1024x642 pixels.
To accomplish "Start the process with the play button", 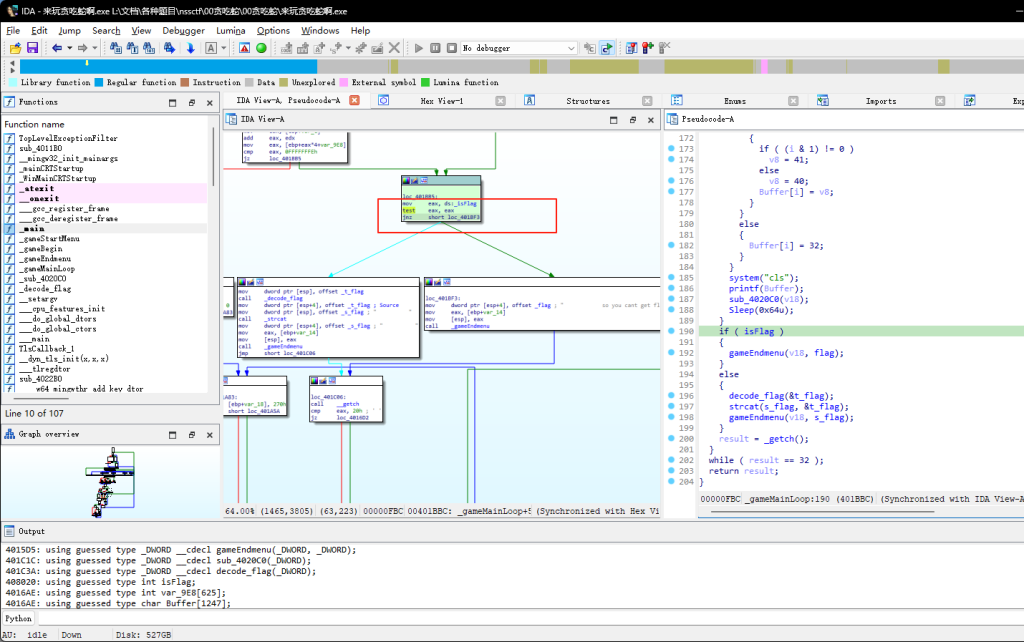I will click(419, 48).
